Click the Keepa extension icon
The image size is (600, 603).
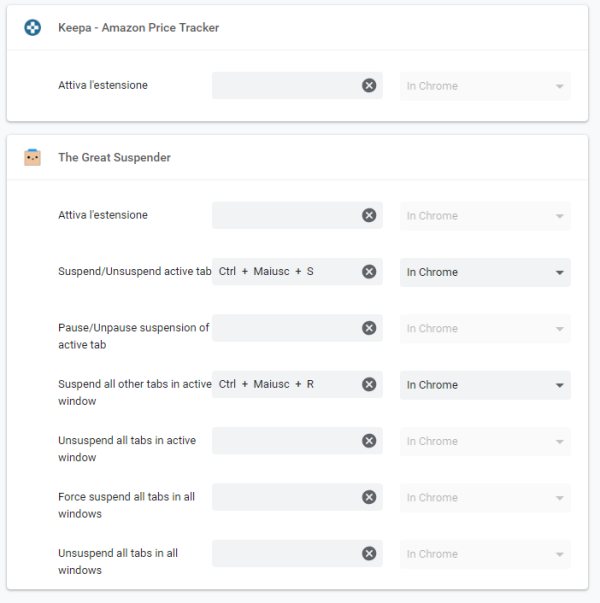[x=32, y=28]
